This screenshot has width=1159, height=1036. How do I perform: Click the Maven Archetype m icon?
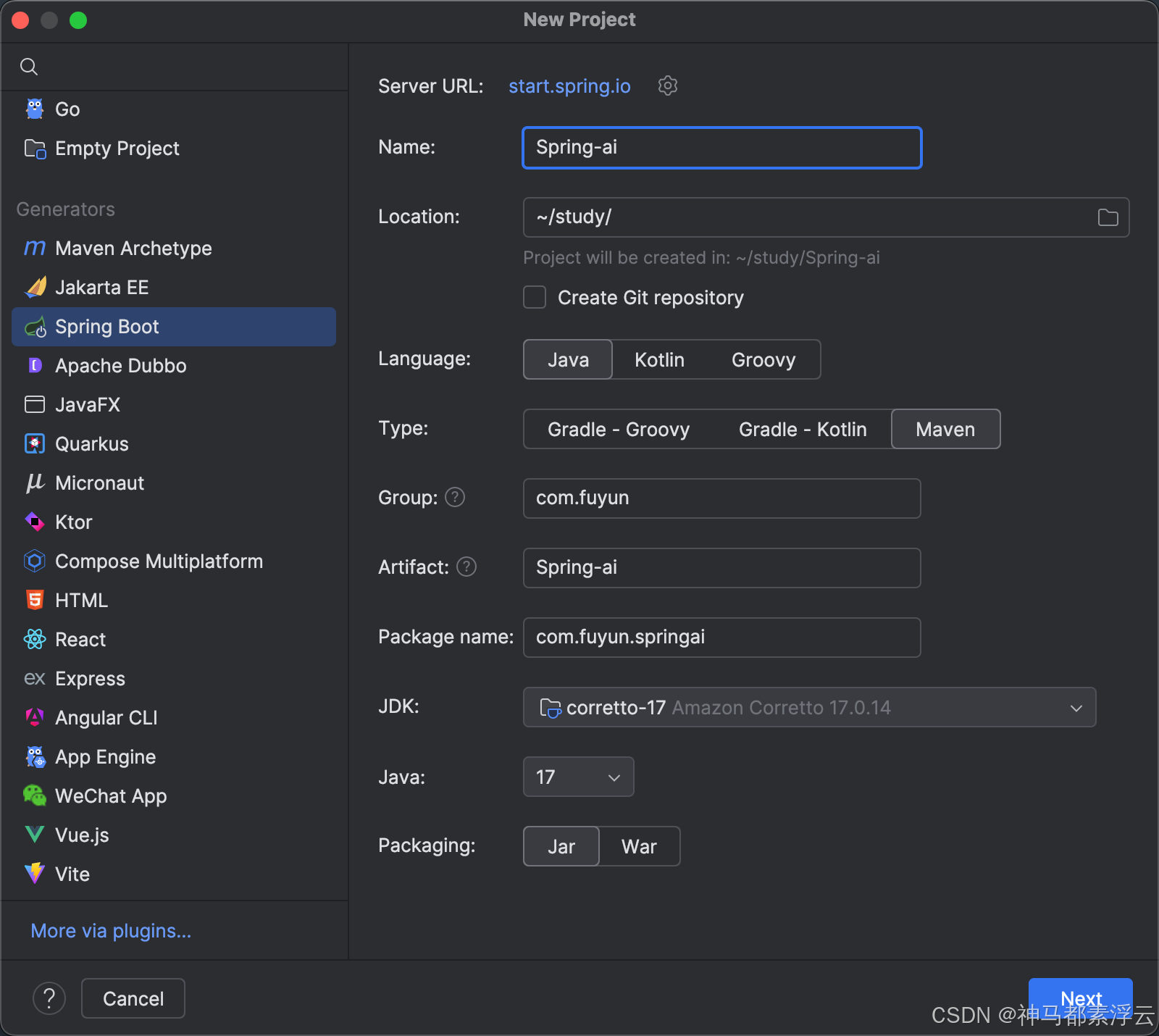35,248
